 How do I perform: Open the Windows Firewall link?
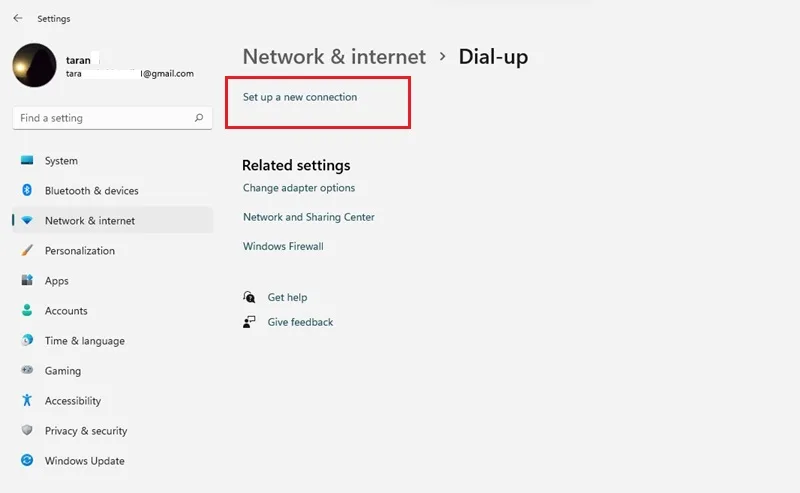click(x=283, y=246)
